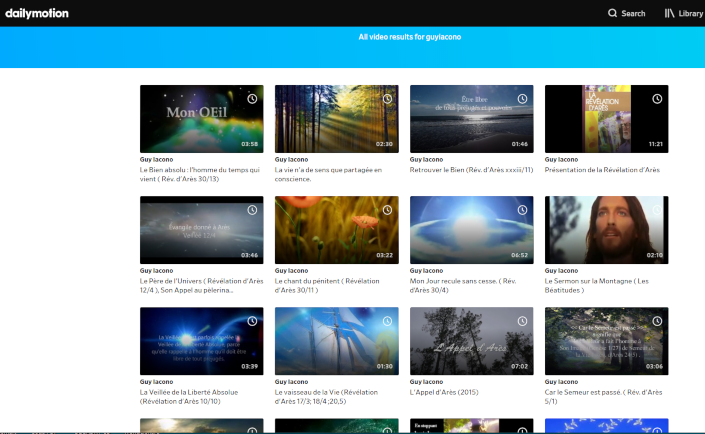This screenshot has width=705, height=434.
Task: Click Watch Later clock on forest sunbeams video
Action: (x=387, y=99)
